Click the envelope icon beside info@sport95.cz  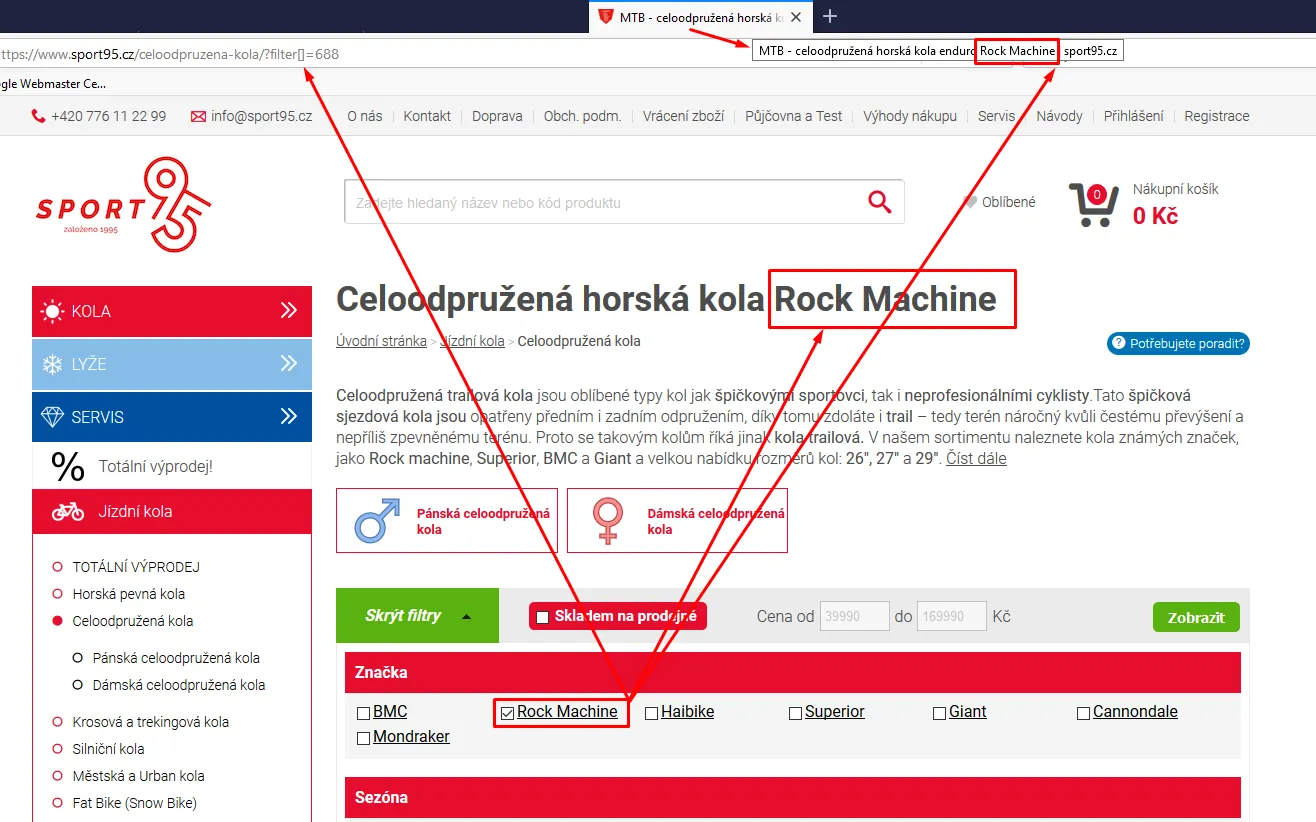197,115
